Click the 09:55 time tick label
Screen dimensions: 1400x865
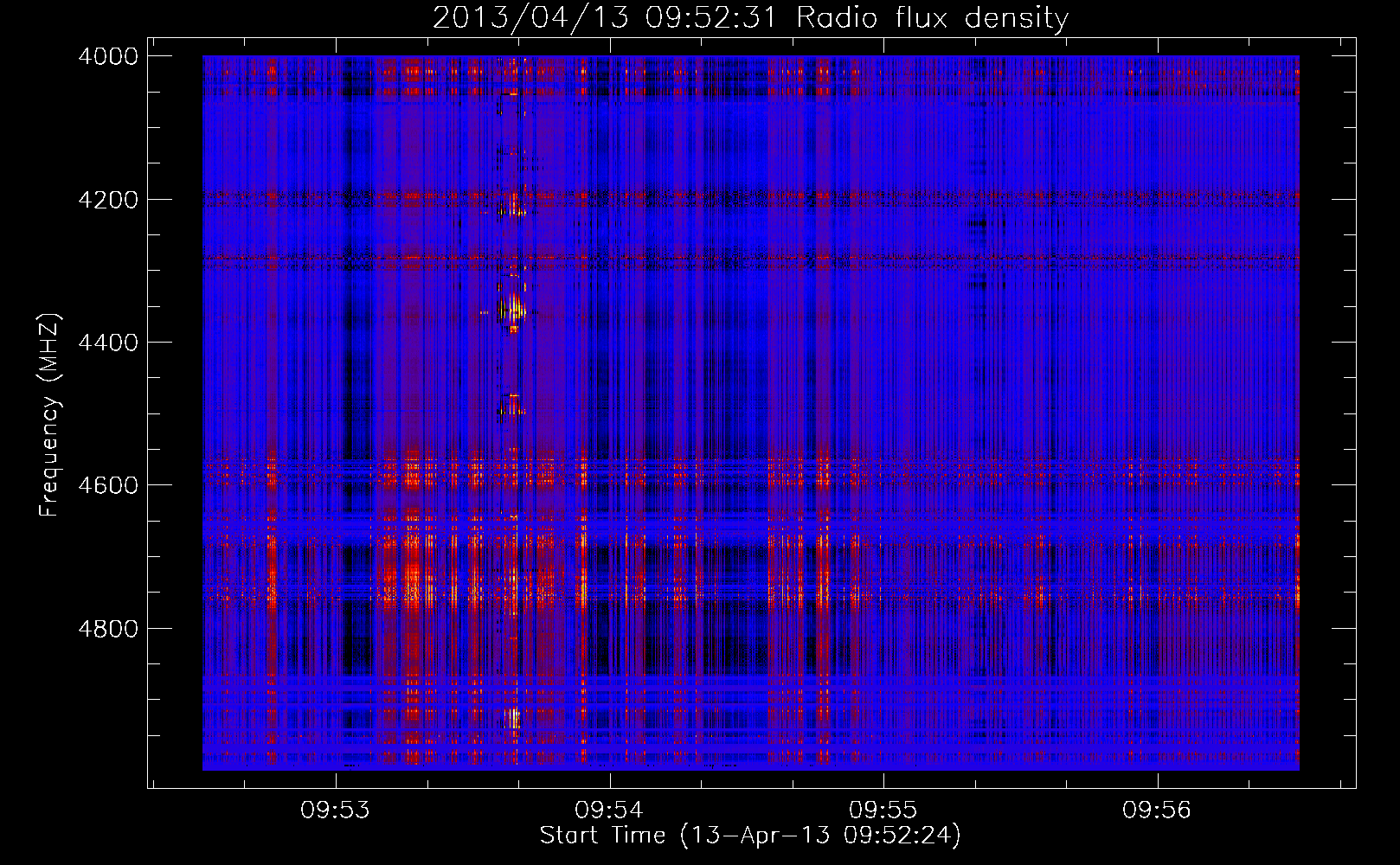(x=883, y=811)
